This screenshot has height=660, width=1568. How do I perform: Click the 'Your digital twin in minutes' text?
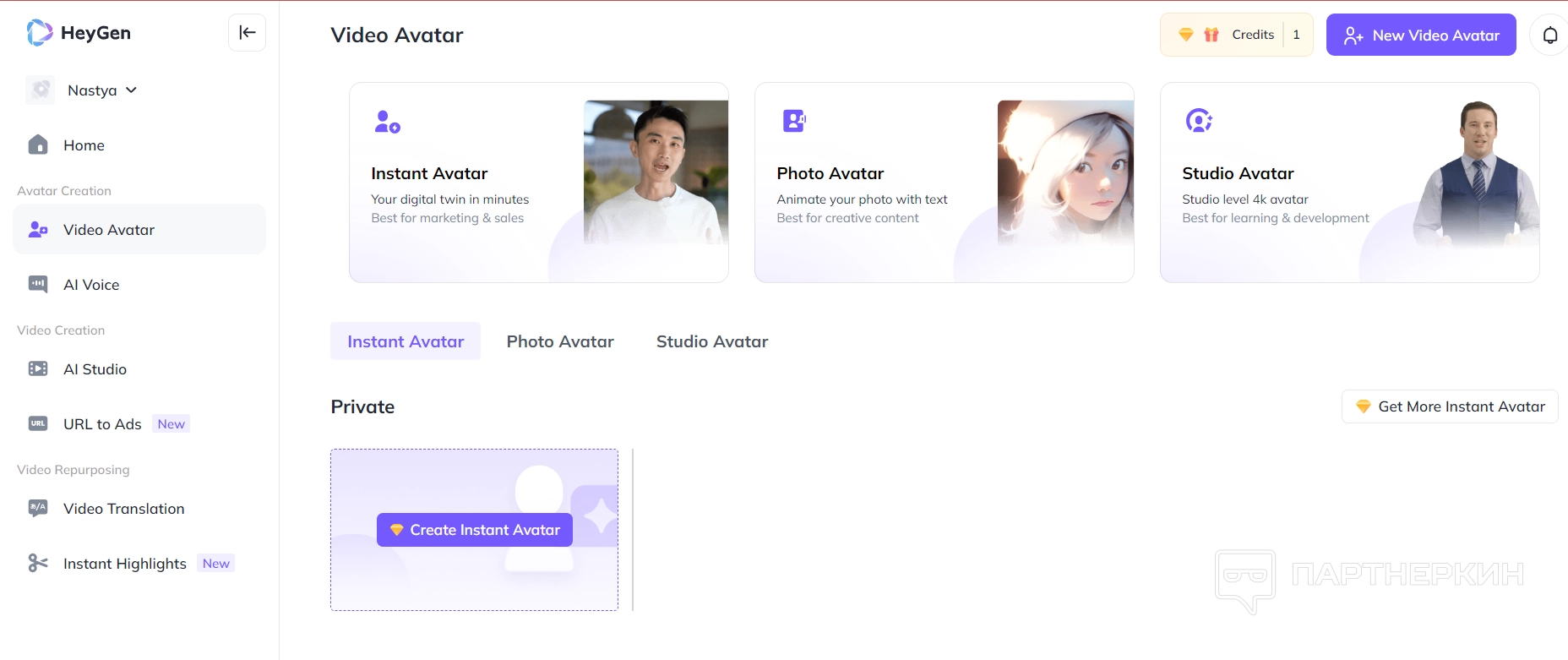coord(450,199)
